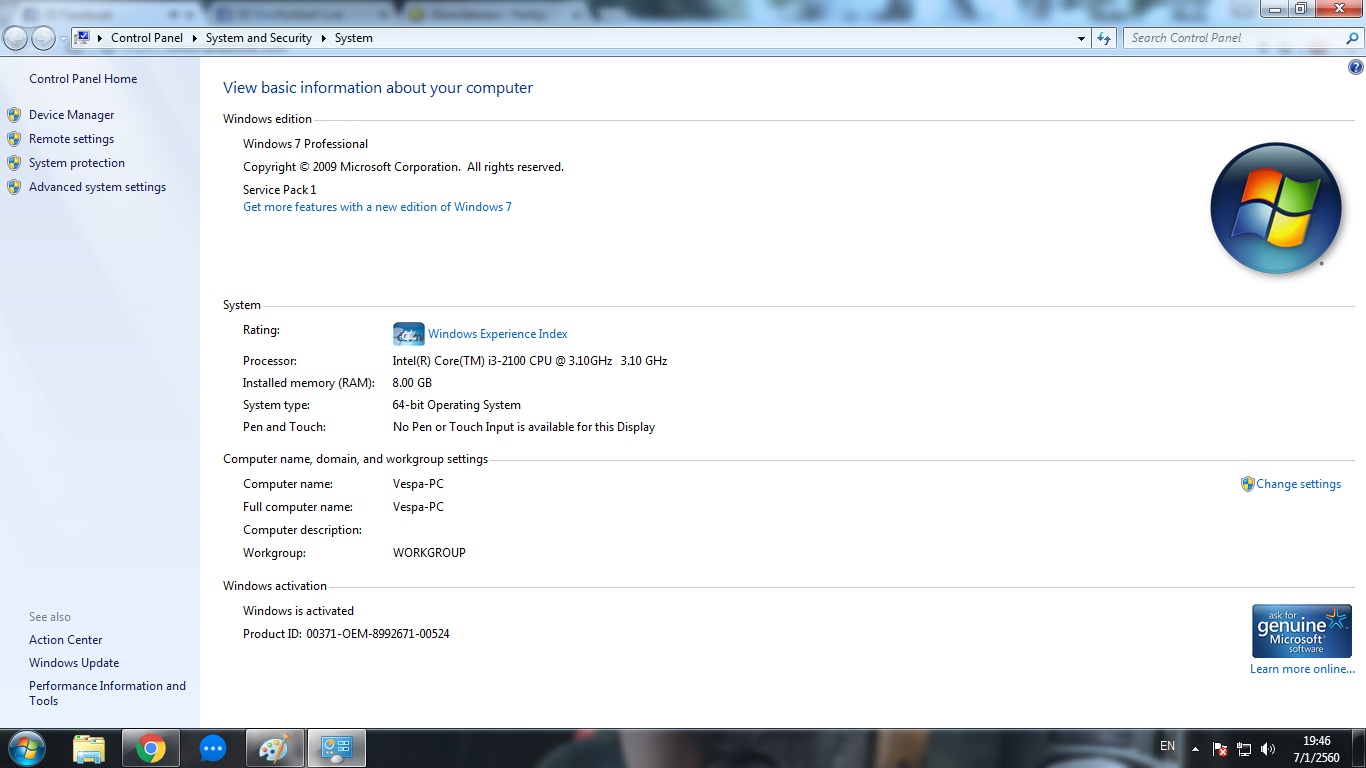
Task: Open the blue chat bubble taskbar app
Action: click(x=213, y=748)
